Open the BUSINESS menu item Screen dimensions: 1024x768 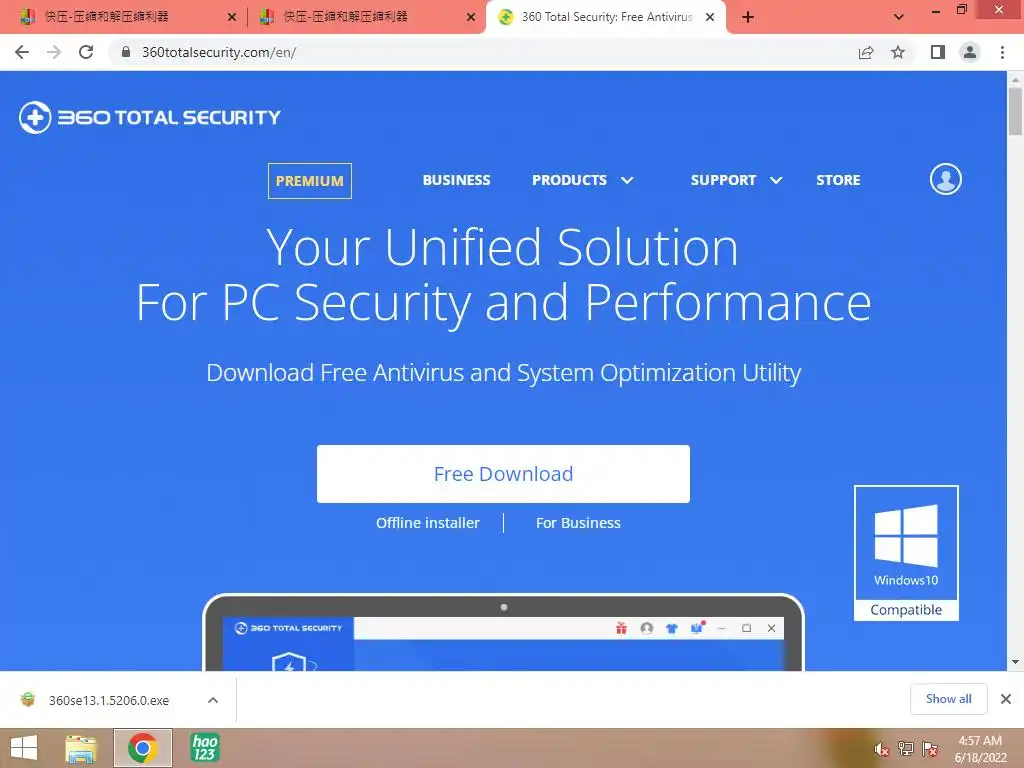pyautogui.click(x=456, y=180)
